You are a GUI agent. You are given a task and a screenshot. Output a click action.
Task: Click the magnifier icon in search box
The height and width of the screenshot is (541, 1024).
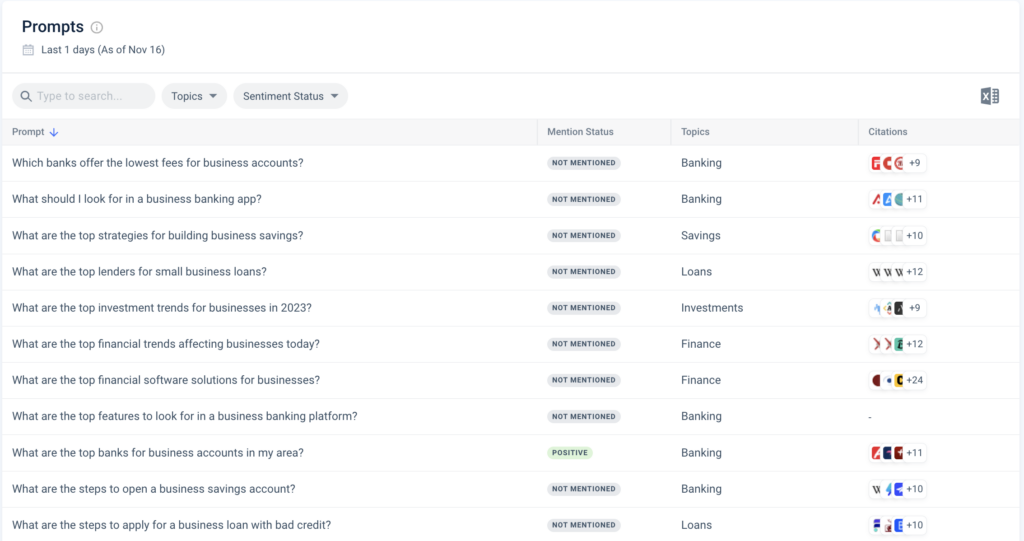click(x=24, y=96)
